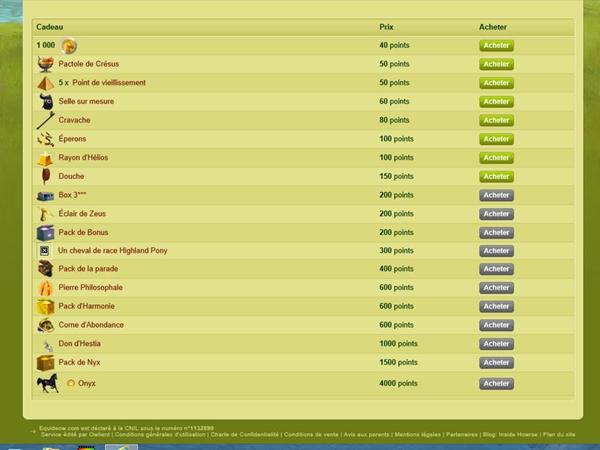
Task: Click the Pactole de Crésus cauldron icon
Action: pyautogui.click(x=45, y=64)
